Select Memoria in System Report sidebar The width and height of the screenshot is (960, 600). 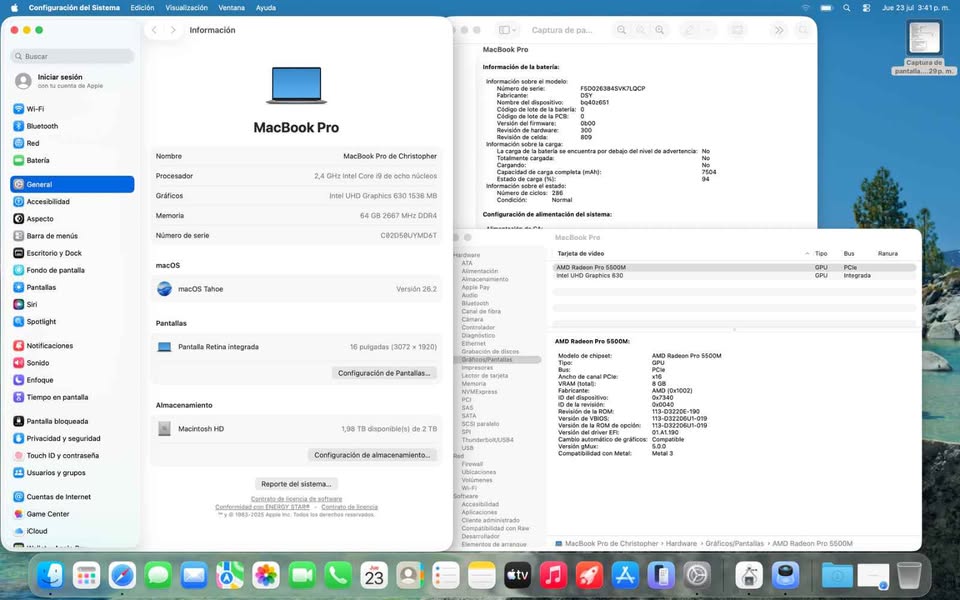pyautogui.click(x=474, y=384)
